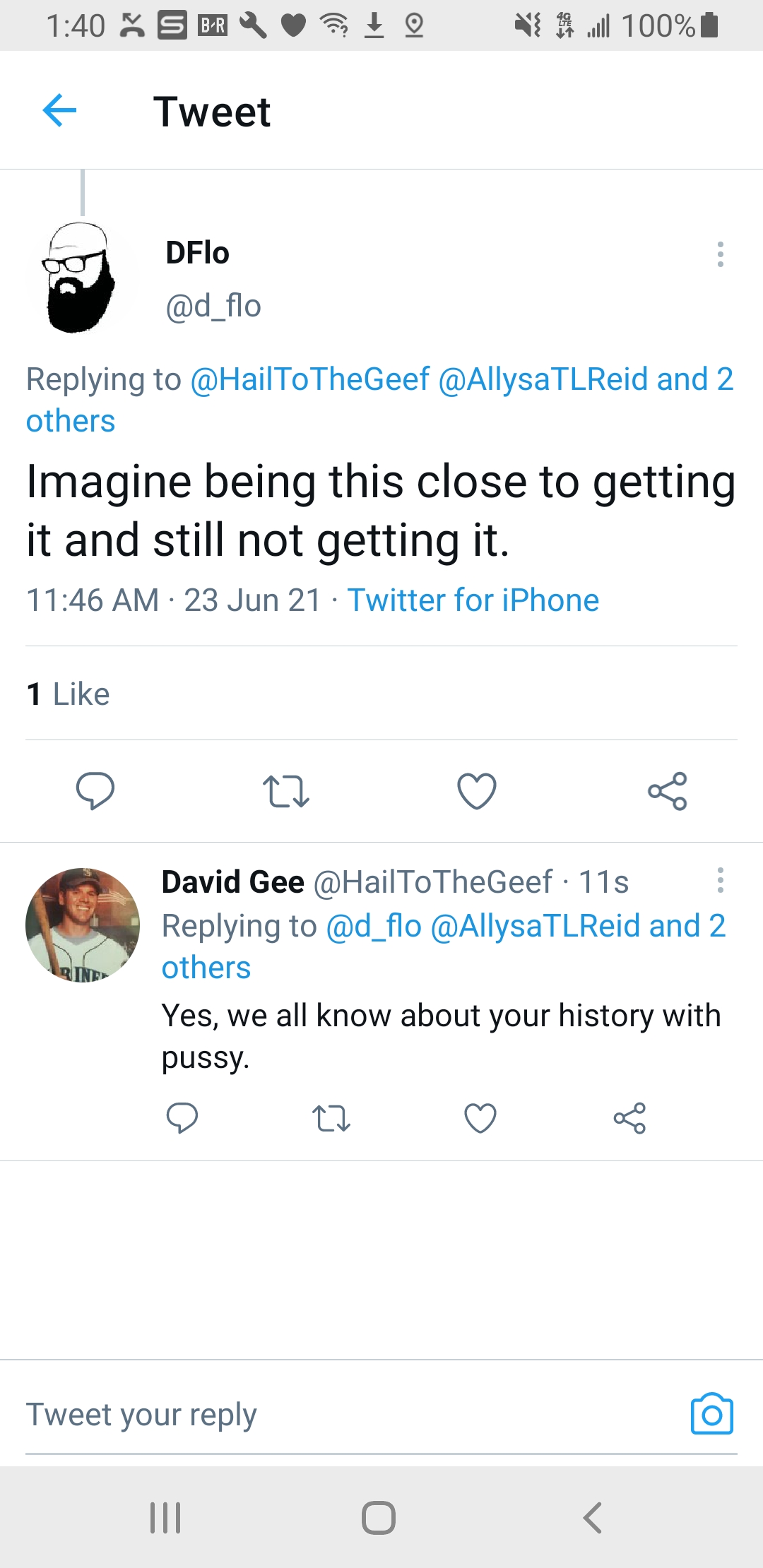
Task: Open DFlo's profile picture
Action: (x=79, y=278)
